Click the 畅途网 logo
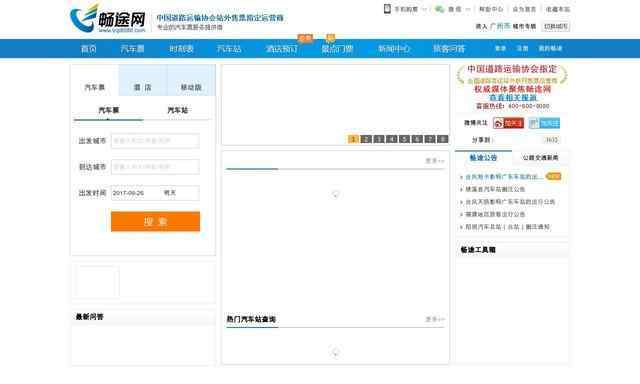The height and width of the screenshot is (384, 640). [x=108, y=19]
